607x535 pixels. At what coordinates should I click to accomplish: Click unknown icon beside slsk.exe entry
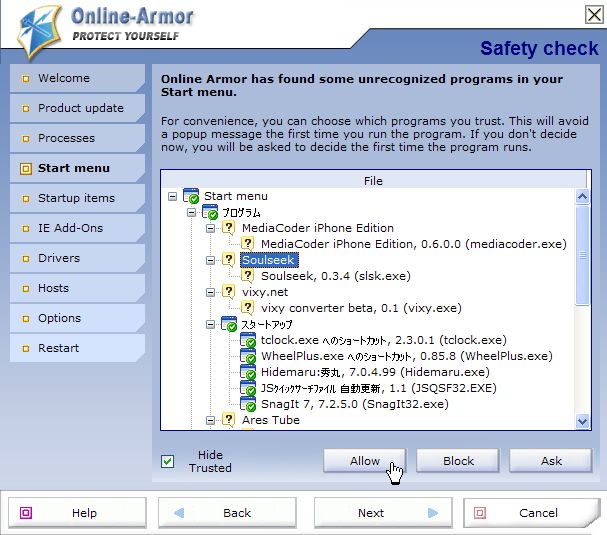point(247,276)
